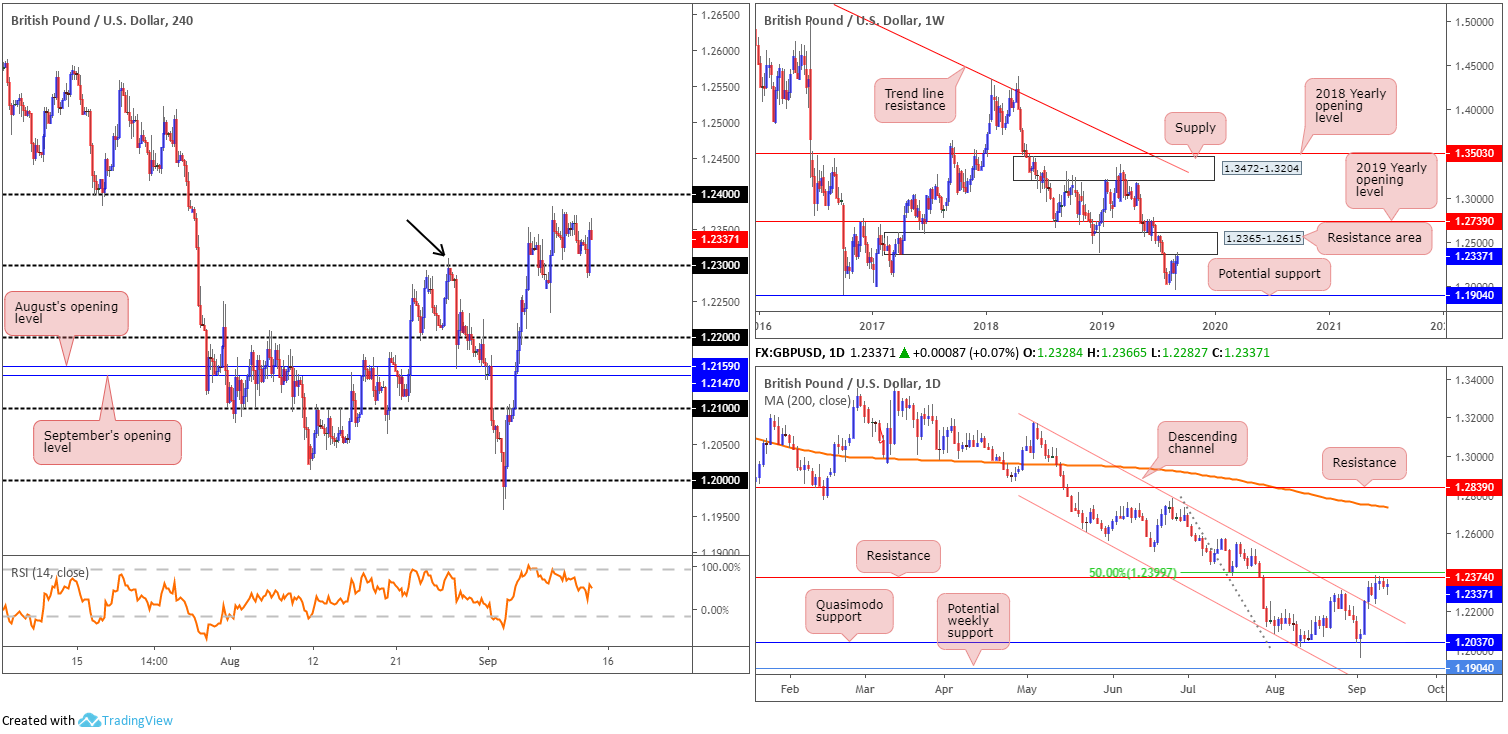Click the red 1.23371 price tag on 240 chart
Screen dimensions: 1508x734
722,238
